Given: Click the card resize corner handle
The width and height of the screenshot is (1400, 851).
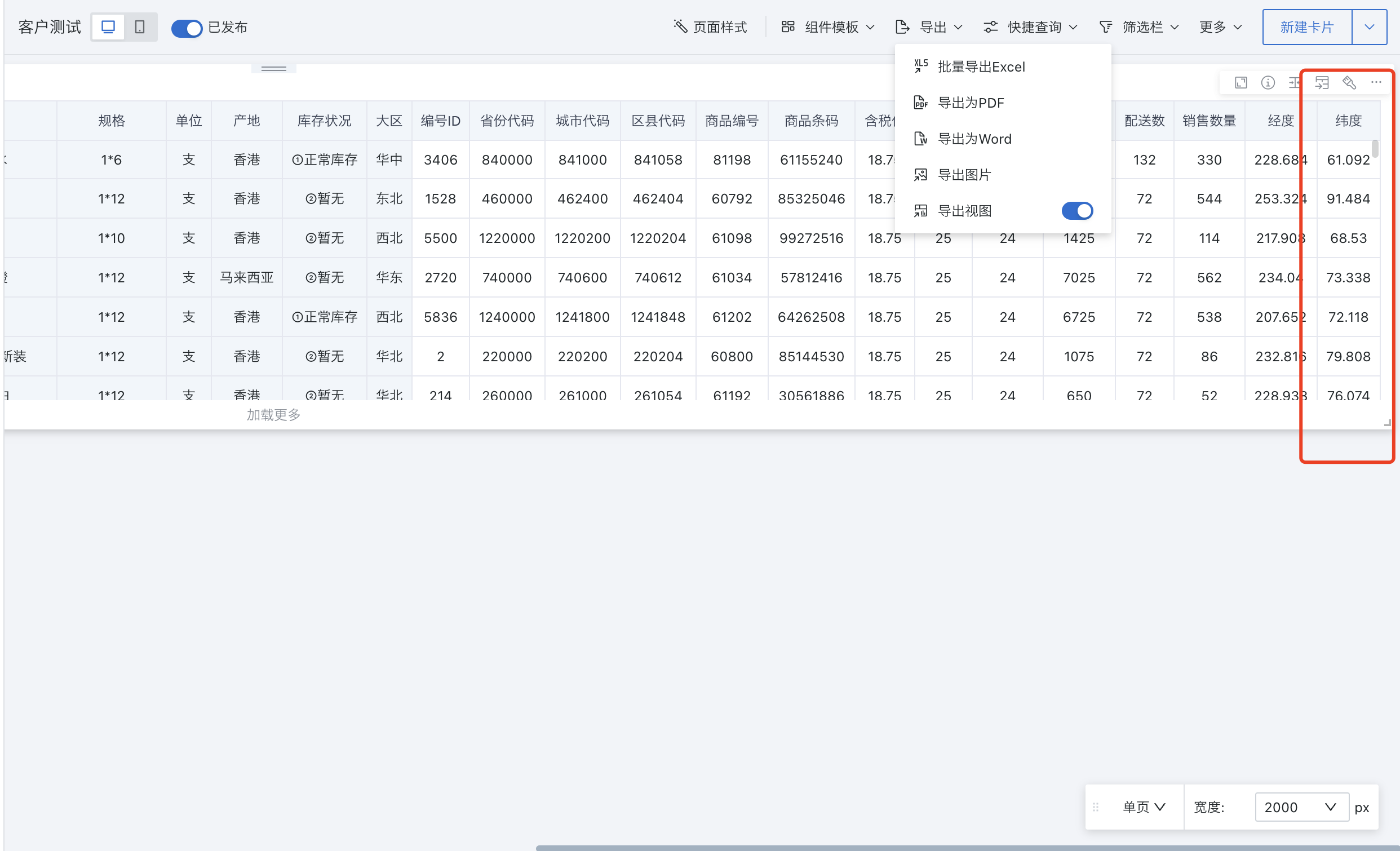Looking at the screenshot, I should pyautogui.click(x=1387, y=423).
